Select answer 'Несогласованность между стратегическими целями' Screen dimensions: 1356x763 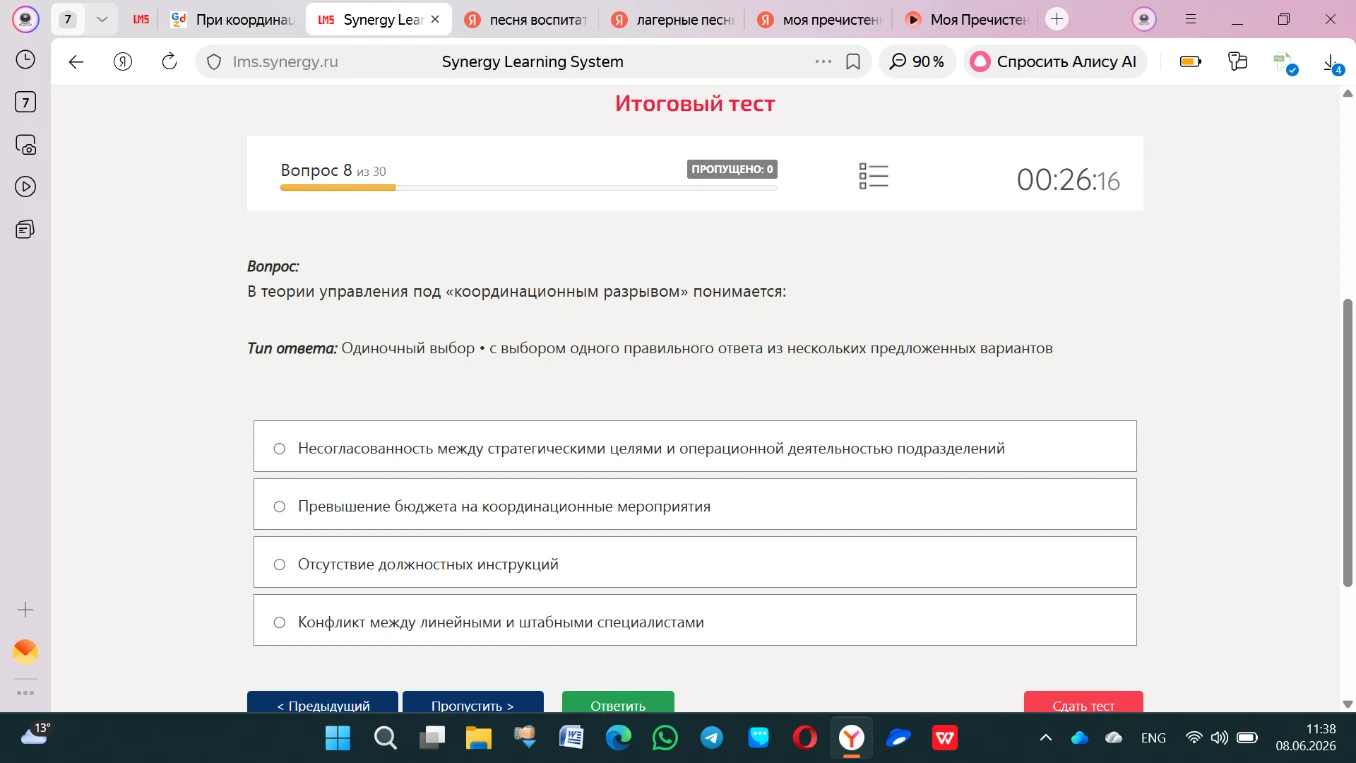pos(695,446)
